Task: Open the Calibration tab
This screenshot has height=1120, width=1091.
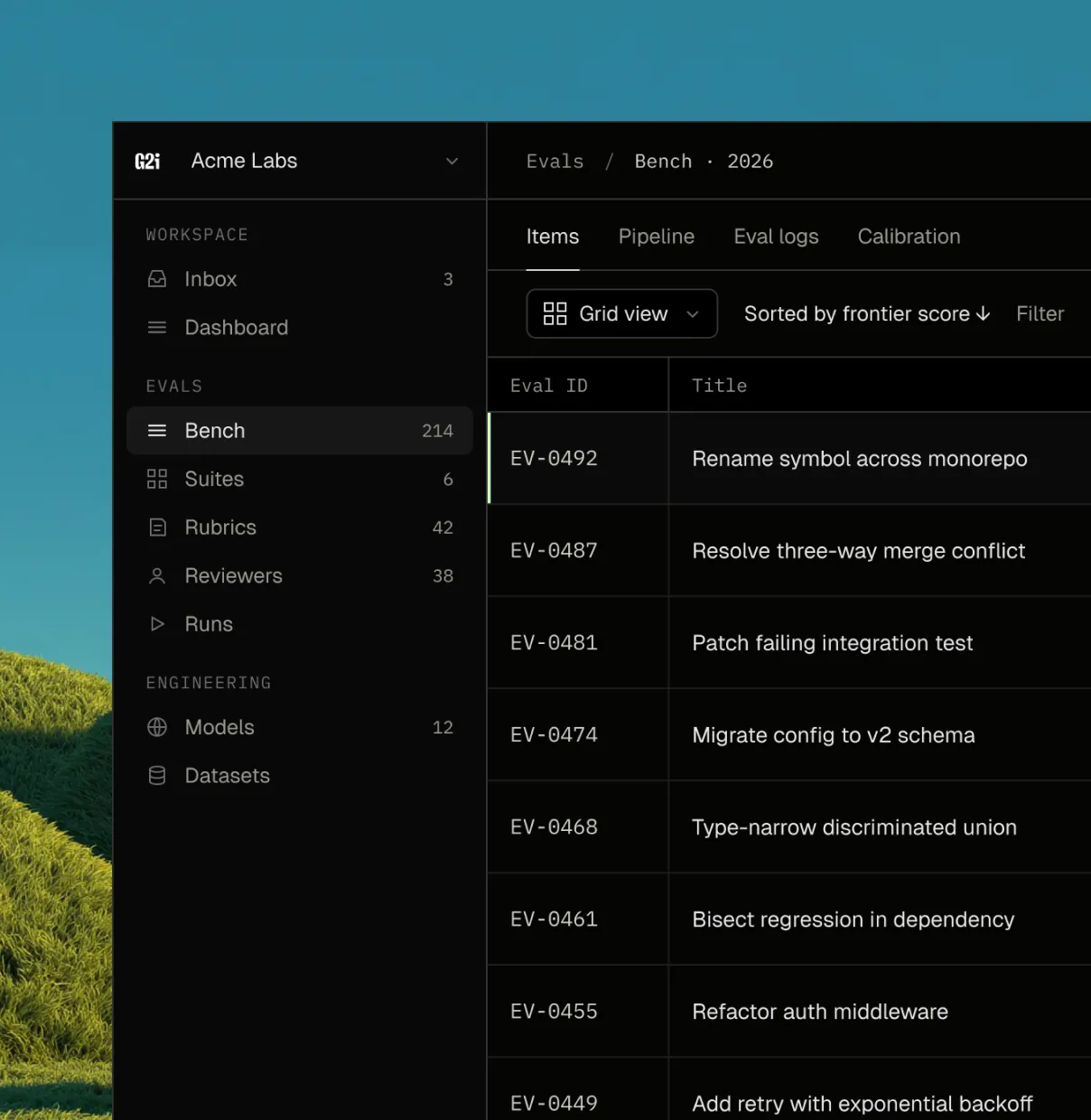Action: 909,237
